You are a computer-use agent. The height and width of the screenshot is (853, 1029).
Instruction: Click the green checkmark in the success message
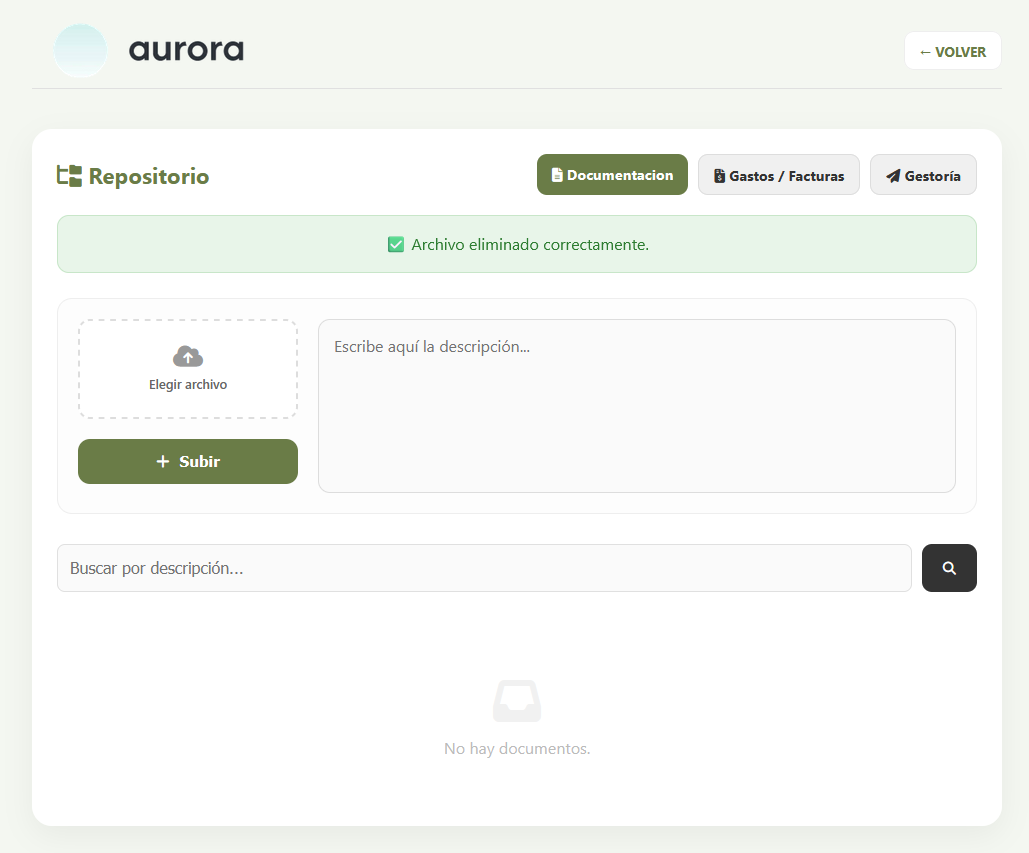tap(395, 243)
